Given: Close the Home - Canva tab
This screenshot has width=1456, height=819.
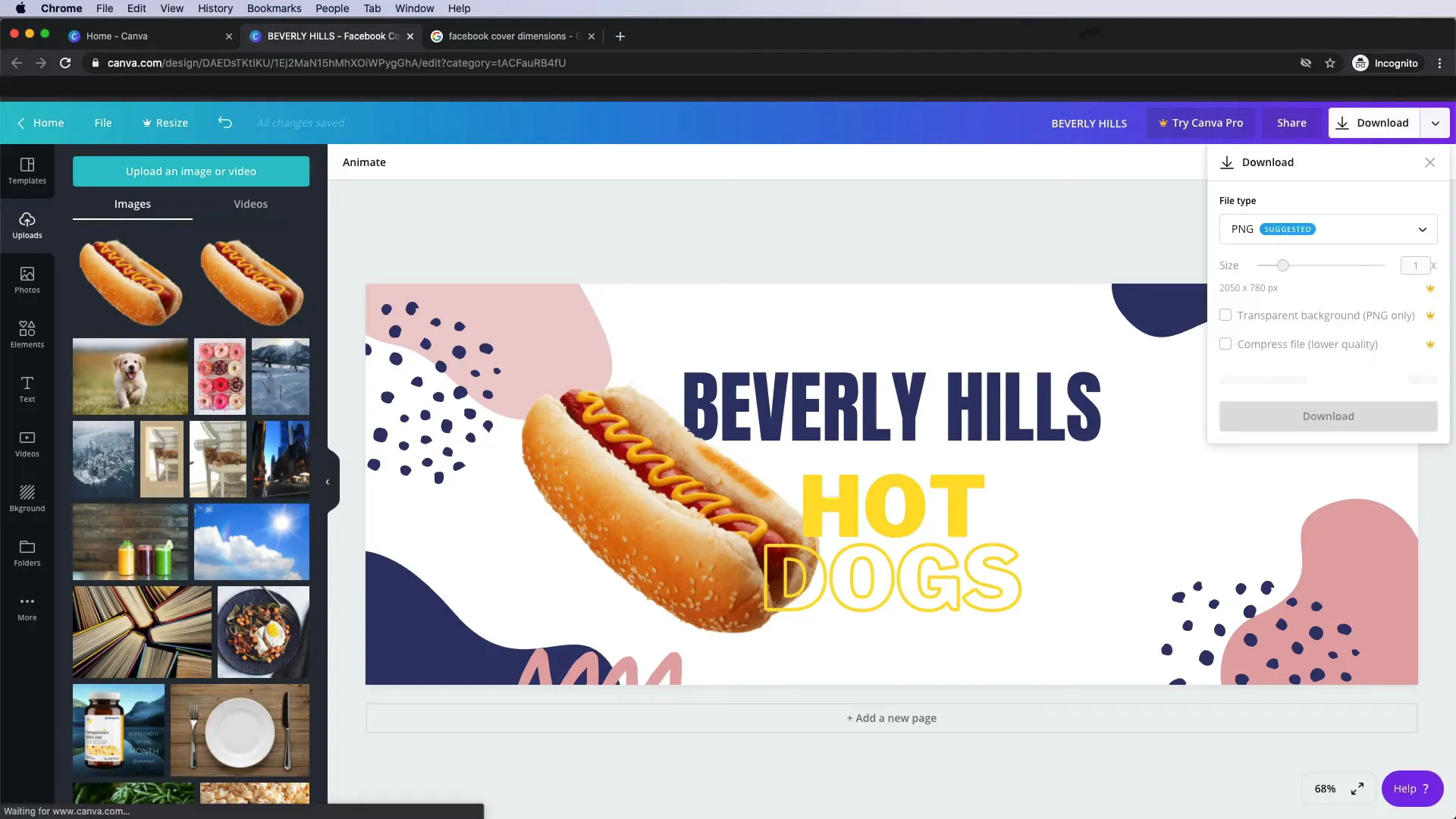Looking at the screenshot, I should pyautogui.click(x=229, y=36).
